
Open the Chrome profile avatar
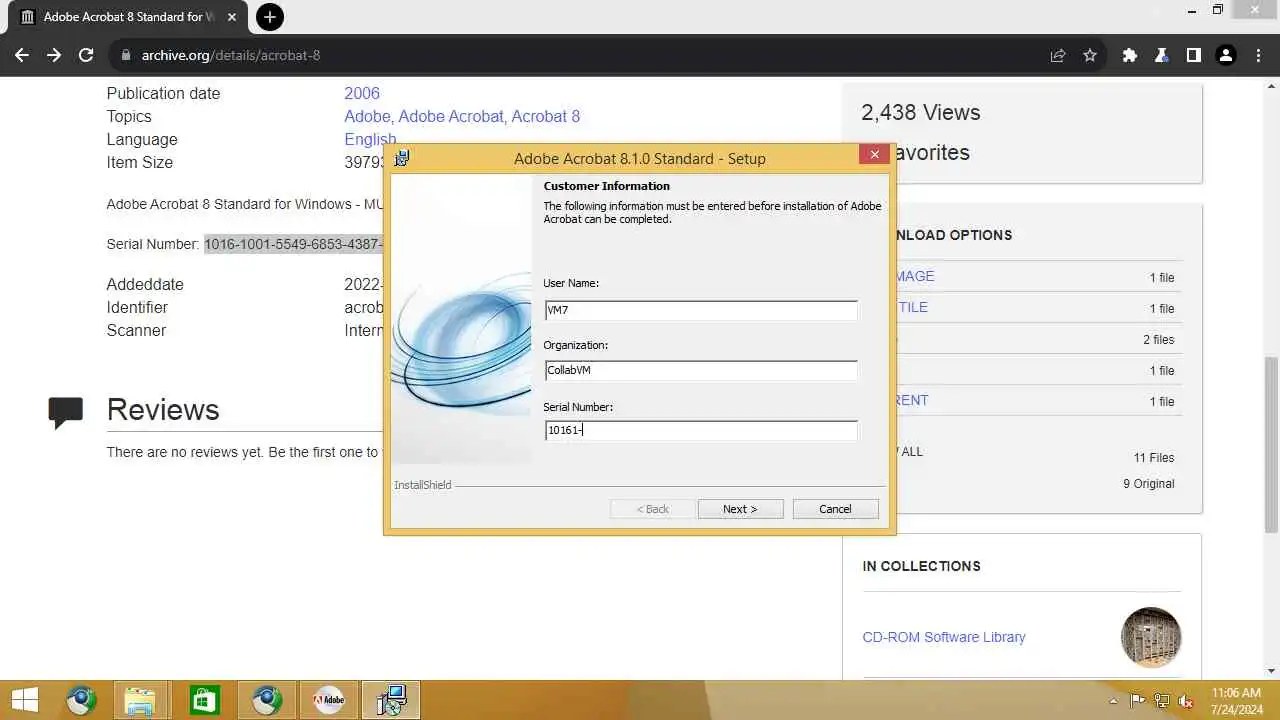point(1226,55)
